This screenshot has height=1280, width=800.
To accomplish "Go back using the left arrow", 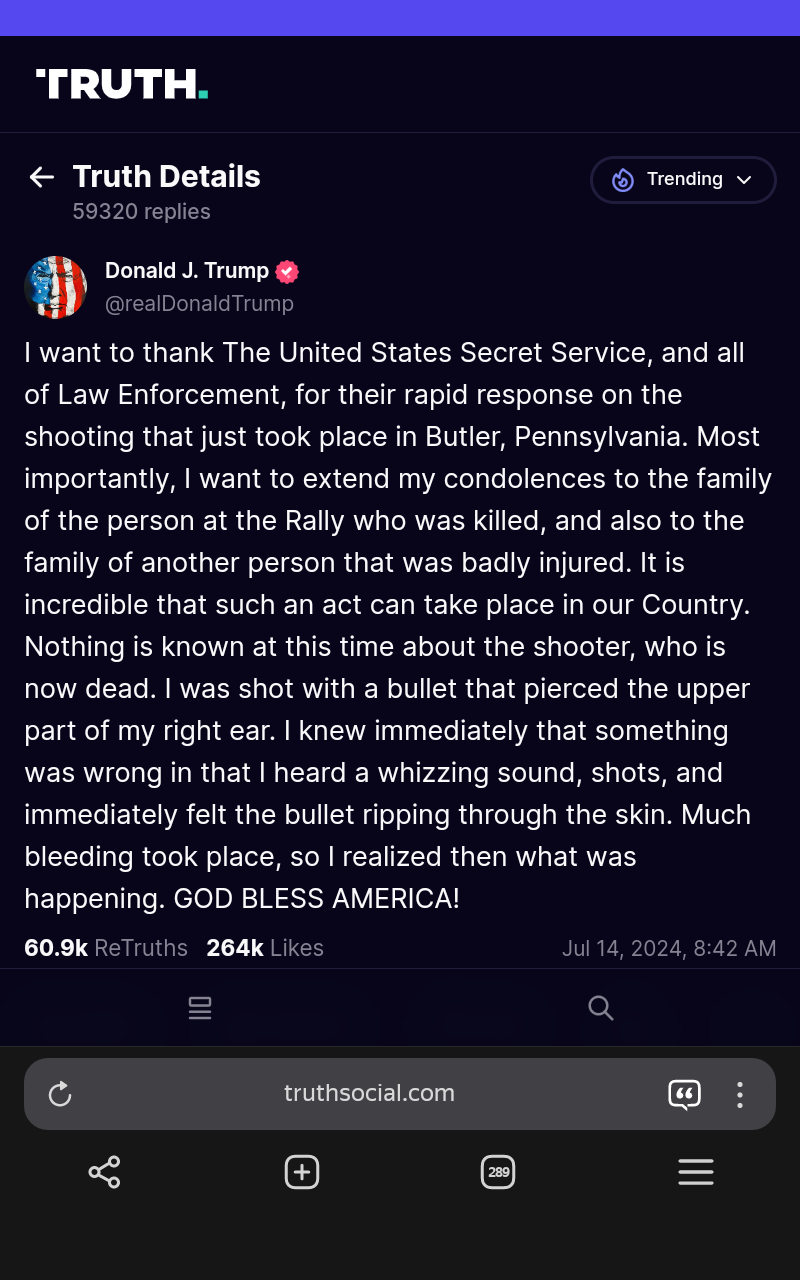I will (42, 178).
